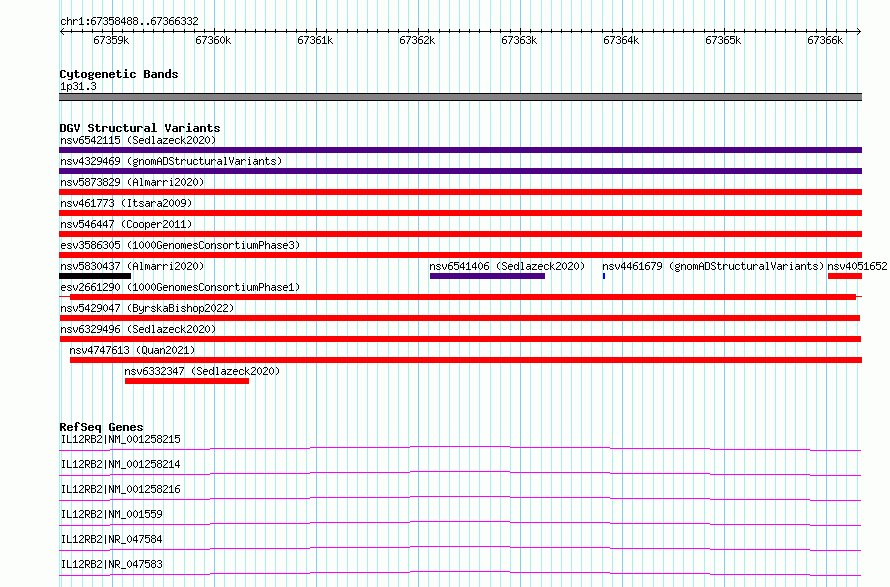Open IL12RB2|NM_001258215 transcript label
Viewport: 890px width, 587px height.
click(120, 439)
